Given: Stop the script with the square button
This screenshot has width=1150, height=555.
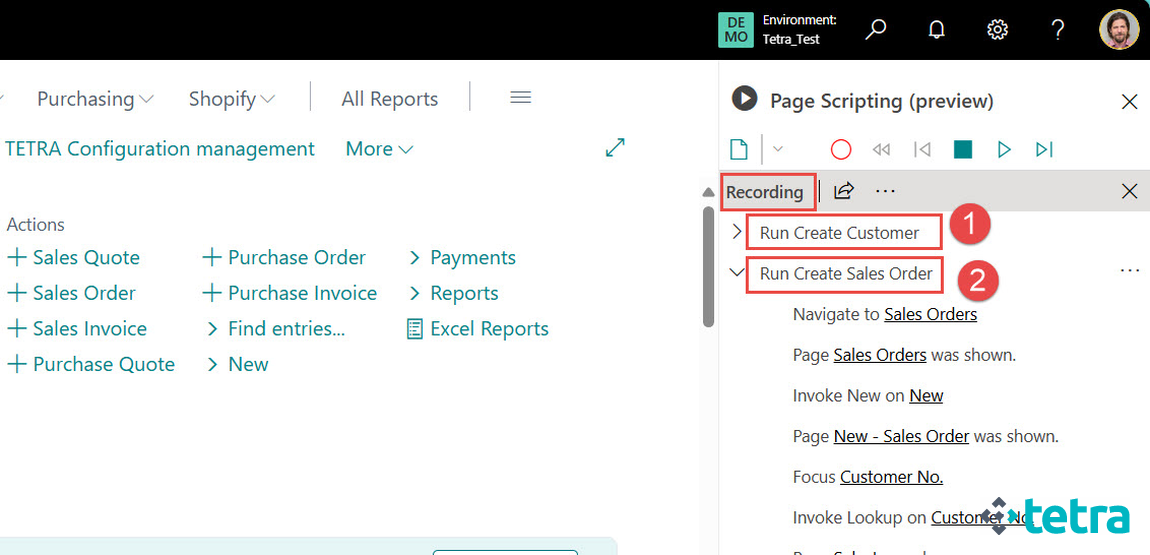Looking at the screenshot, I should [963, 150].
